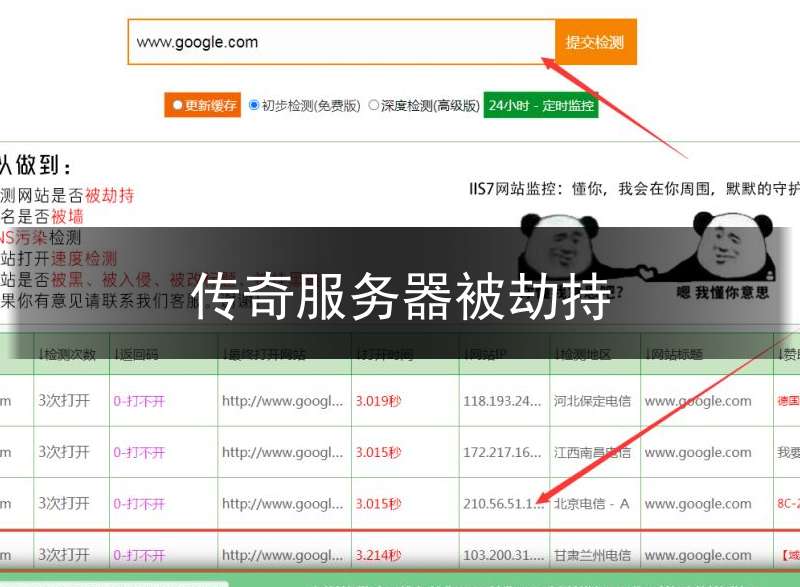Open the http://www.googl... link in 江西南昌电信 row
Viewport: 800px width, 587px height.
tap(283, 452)
